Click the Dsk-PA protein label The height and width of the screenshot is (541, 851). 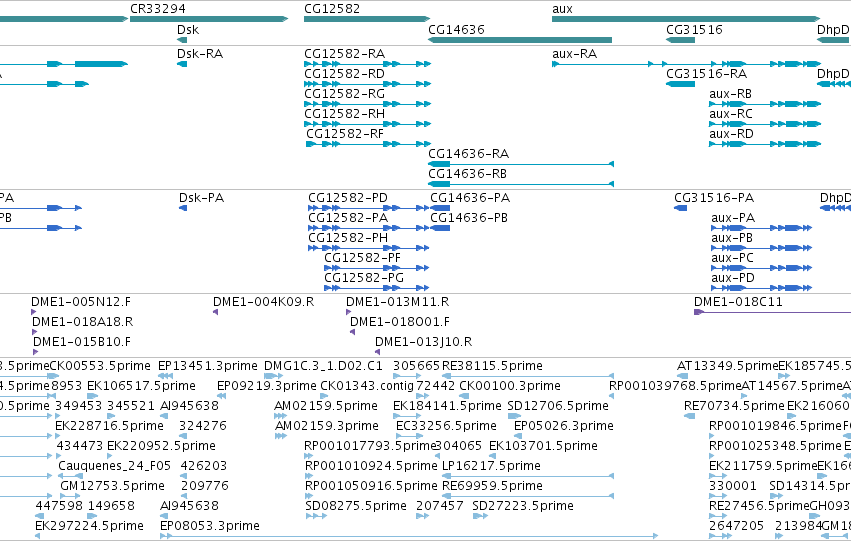pyautogui.click(x=201, y=198)
